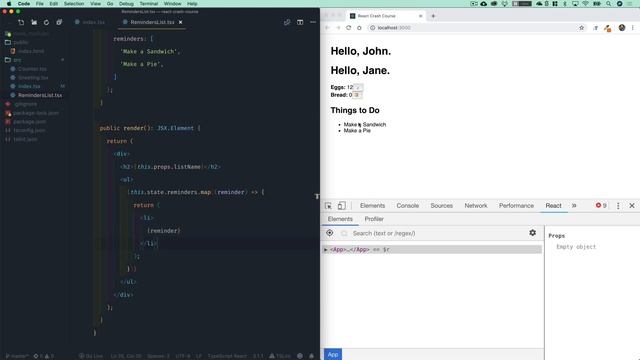Click 'Make a Pie' list item
The height and width of the screenshot is (360, 640).
coord(357,131)
